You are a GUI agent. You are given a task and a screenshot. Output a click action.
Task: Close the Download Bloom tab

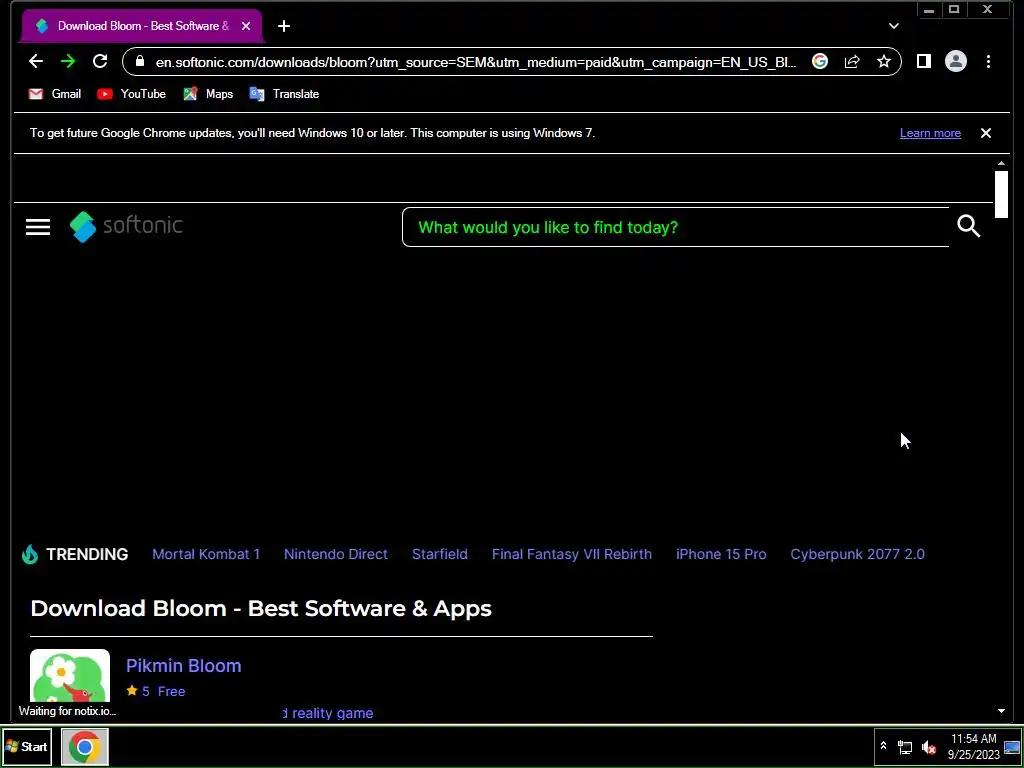point(246,26)
